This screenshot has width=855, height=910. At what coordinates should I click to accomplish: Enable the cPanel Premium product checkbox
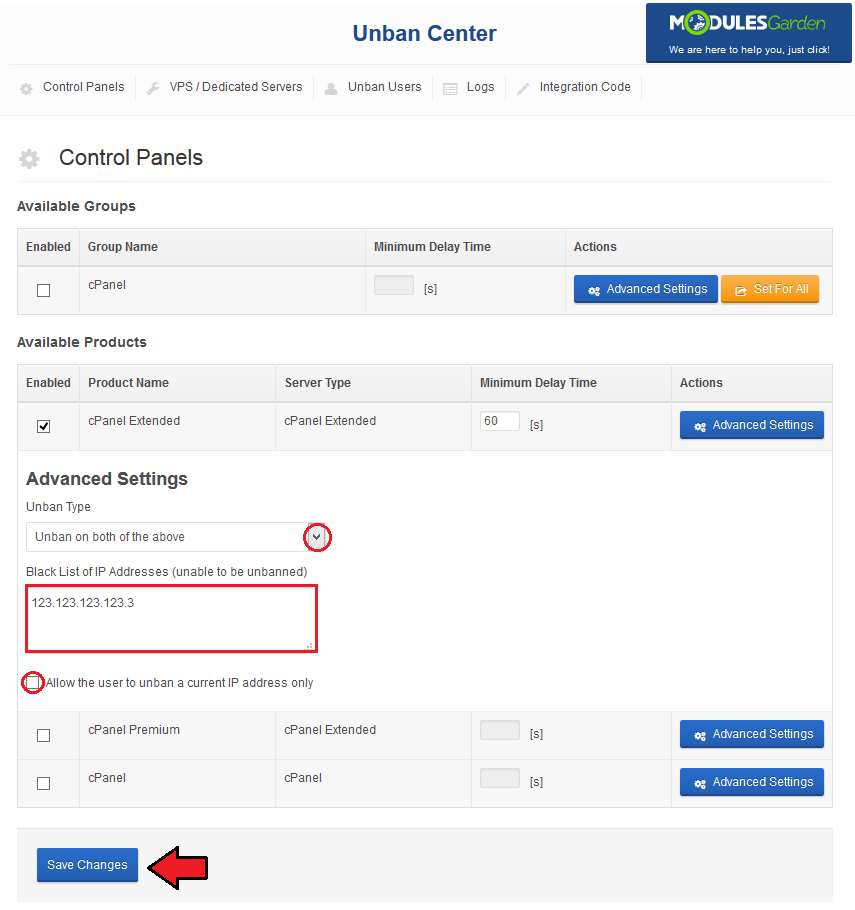pos(44,735)
